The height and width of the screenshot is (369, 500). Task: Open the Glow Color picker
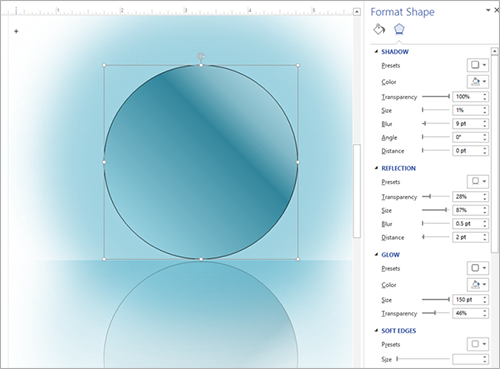point(478,284)
